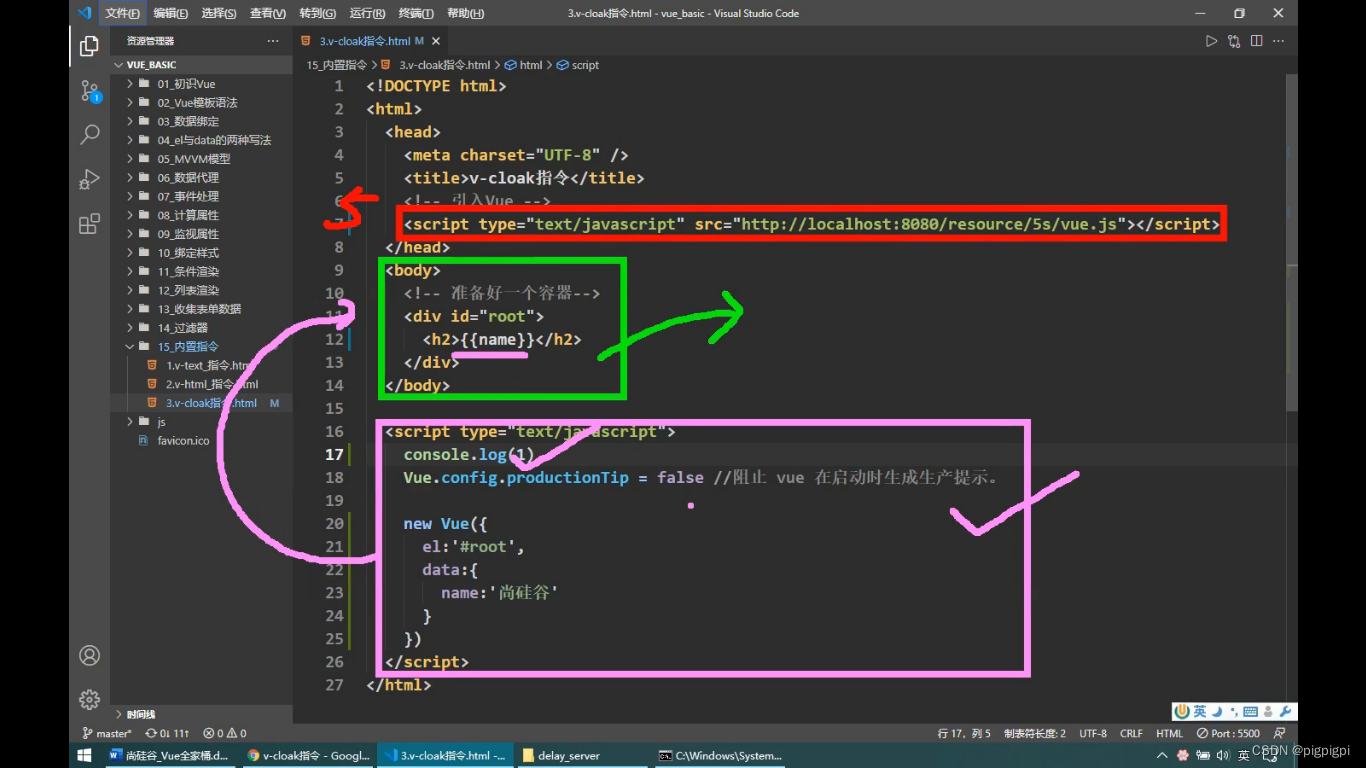Open the 编辑(E) menu
The image size is (1366, 768).
click(170, 13)
